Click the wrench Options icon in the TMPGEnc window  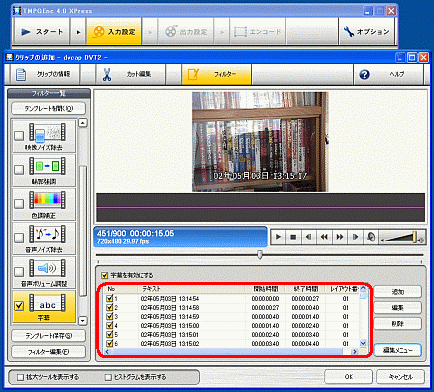(x=349, y=32)
